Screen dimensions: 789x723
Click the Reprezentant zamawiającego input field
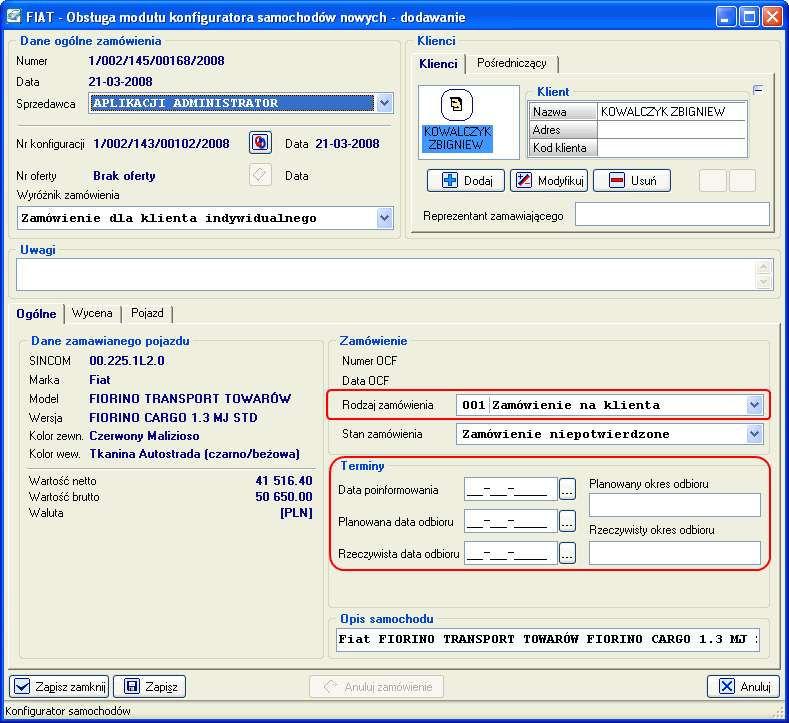click(672, 215)
